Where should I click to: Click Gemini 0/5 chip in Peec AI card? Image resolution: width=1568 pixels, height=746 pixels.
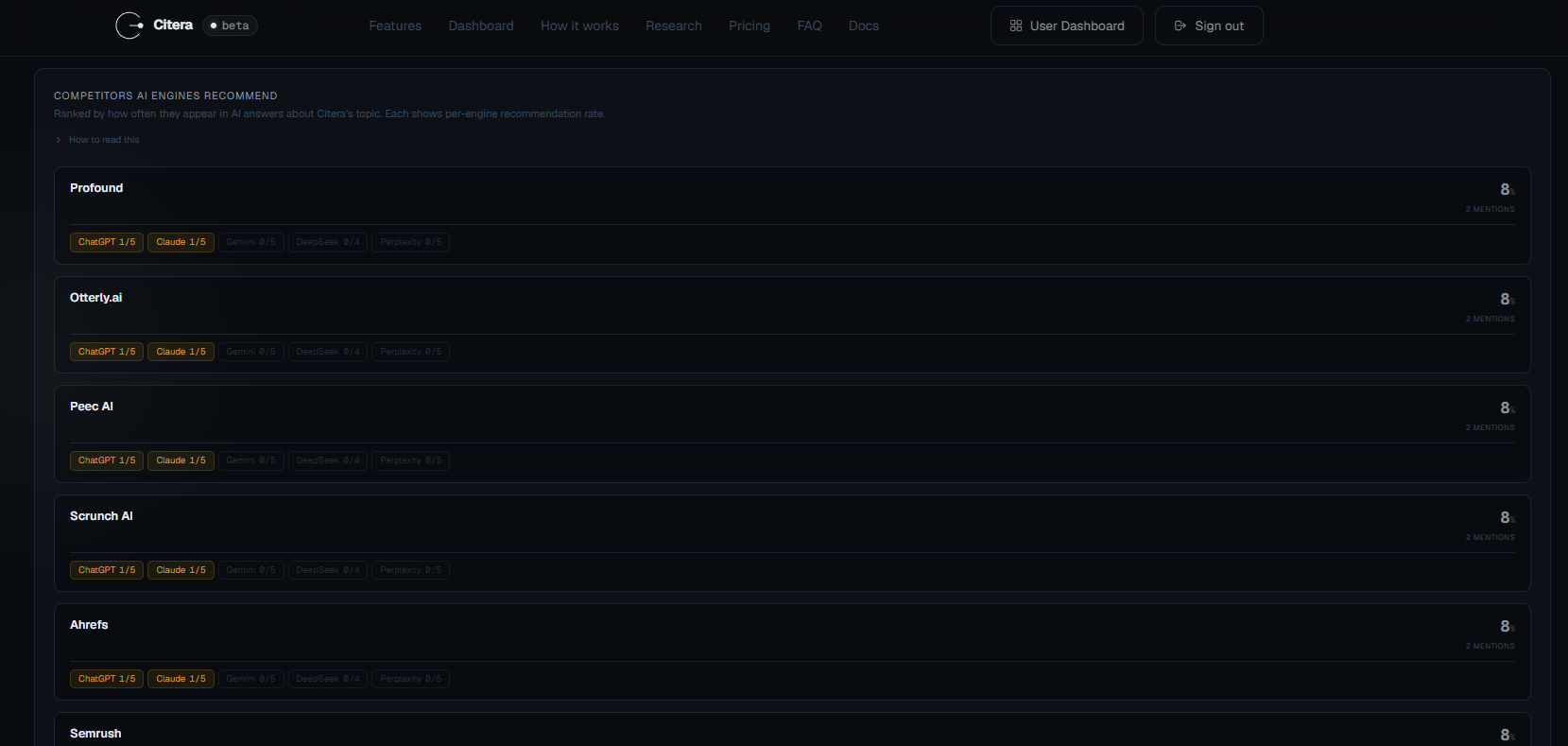pyautogui.click(x=250, y=460)
